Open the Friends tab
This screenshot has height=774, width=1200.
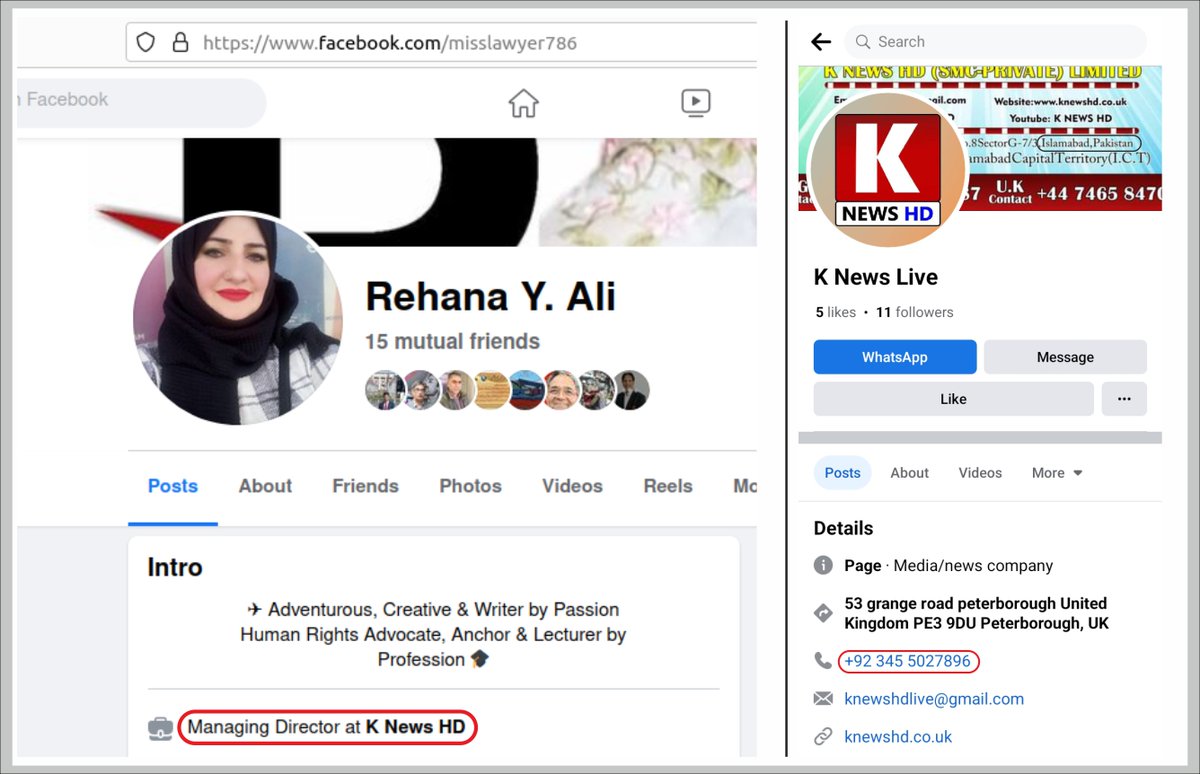[365, 486]
